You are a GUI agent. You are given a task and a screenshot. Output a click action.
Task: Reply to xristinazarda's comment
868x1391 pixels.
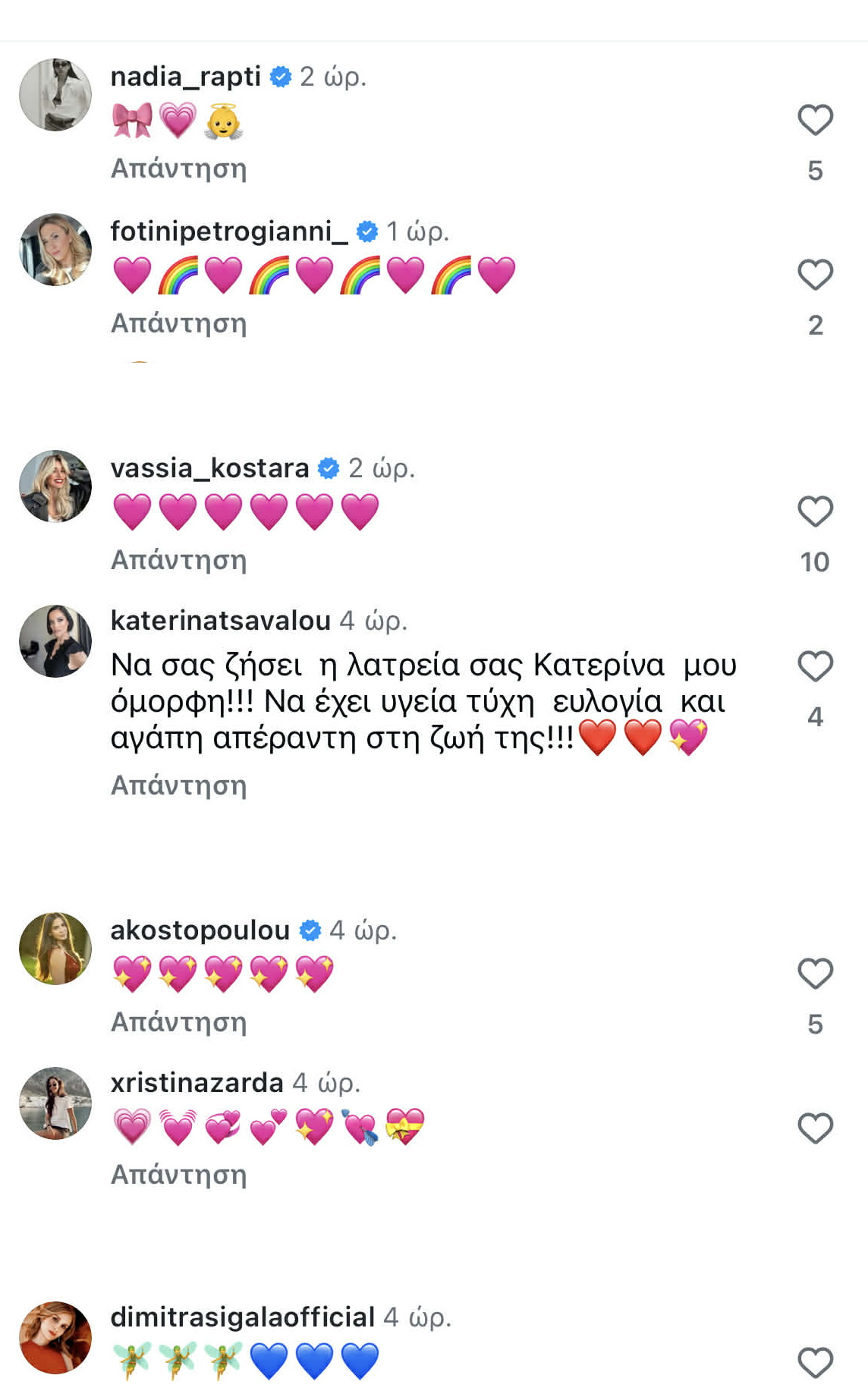pyautogui.click(x=179, y=1175)
